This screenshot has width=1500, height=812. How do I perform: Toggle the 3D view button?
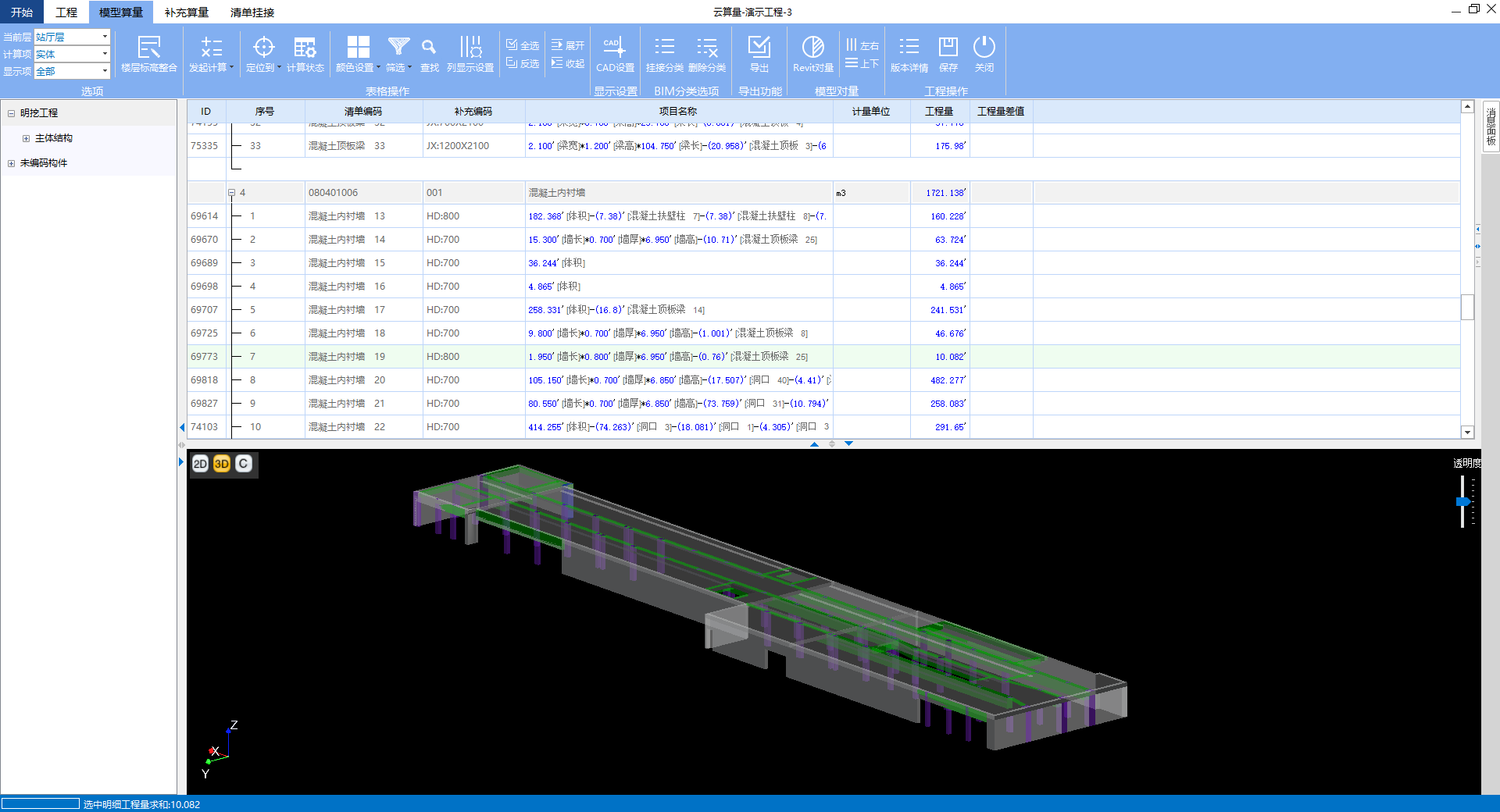coord(222,464)
